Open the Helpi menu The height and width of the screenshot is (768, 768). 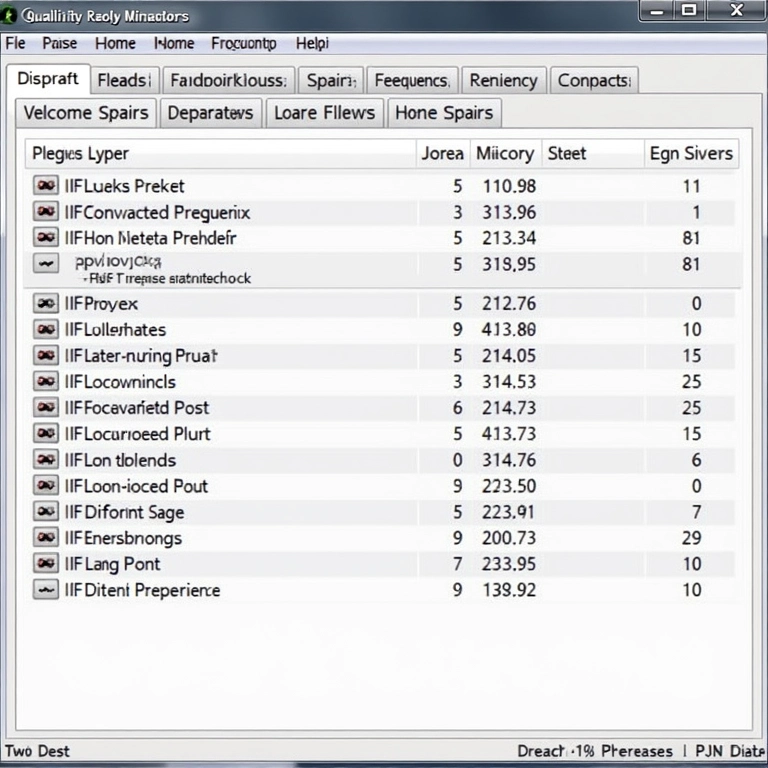pos(312,43)
